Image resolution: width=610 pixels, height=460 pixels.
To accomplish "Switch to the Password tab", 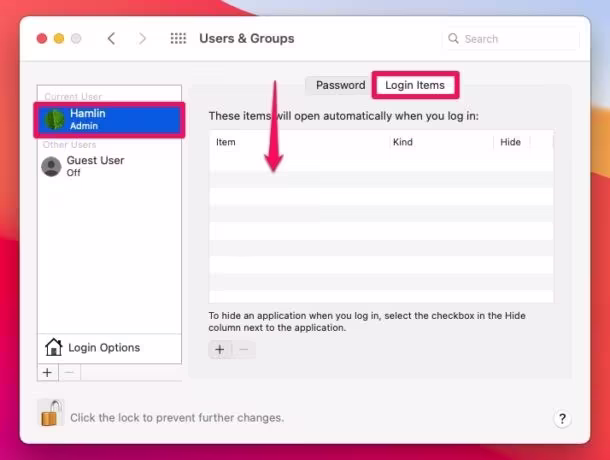I will [340, 85].
